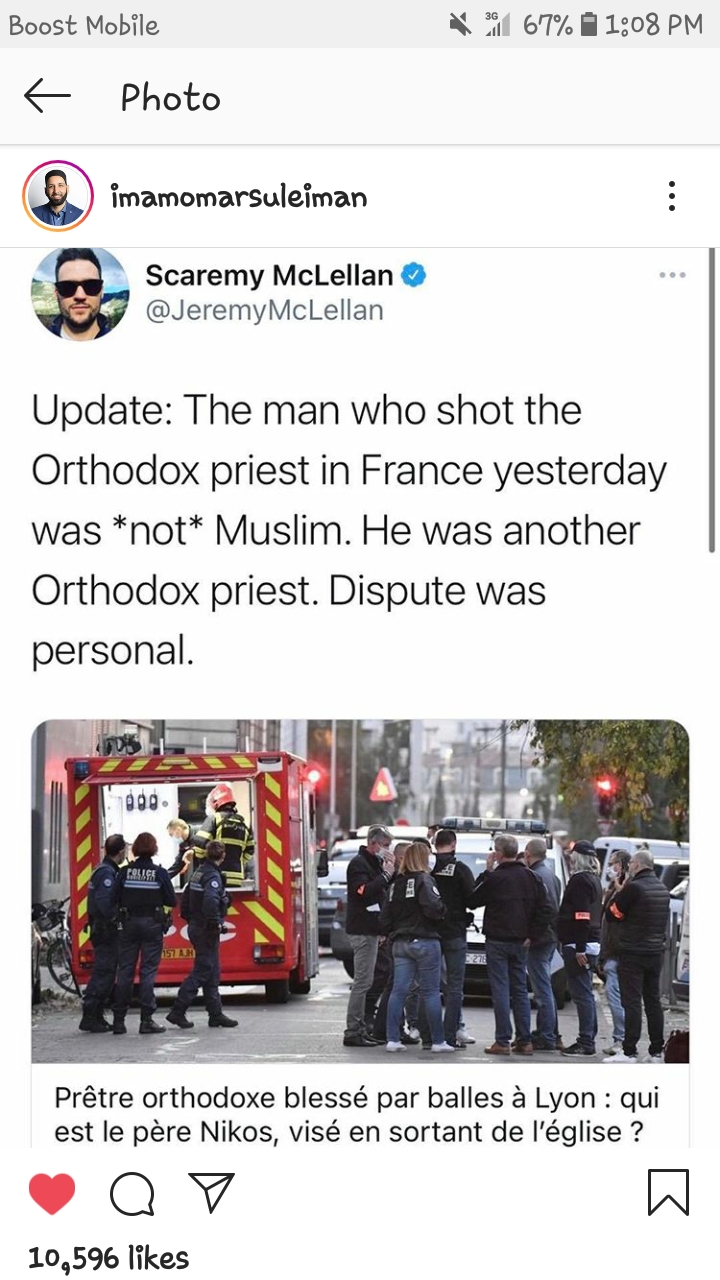
Task: Click the scrollbar on right edge
Action: [712, 400]
